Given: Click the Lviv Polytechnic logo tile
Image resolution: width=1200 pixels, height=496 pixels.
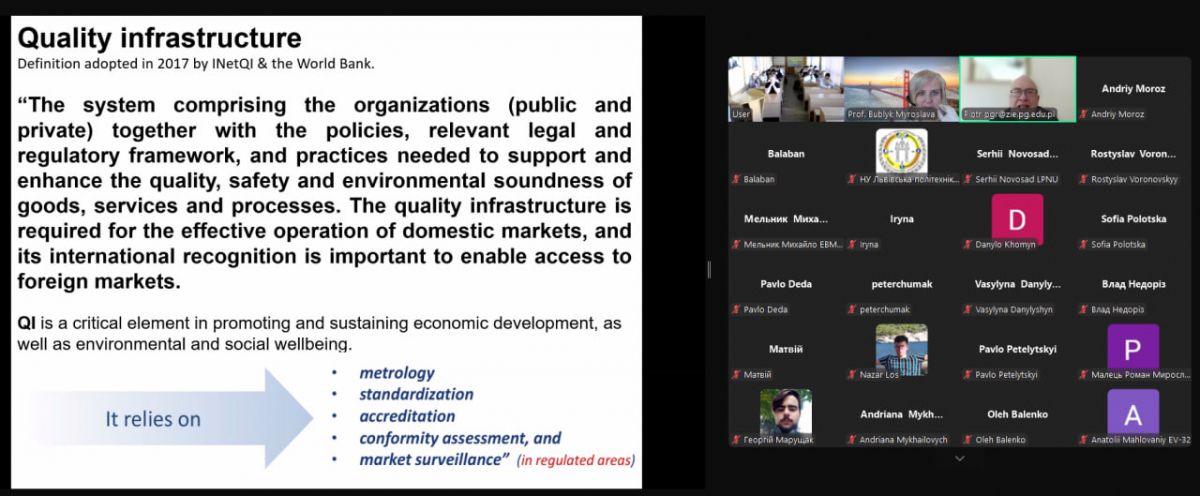Looking at the screenshot, I should click(901, 151).
